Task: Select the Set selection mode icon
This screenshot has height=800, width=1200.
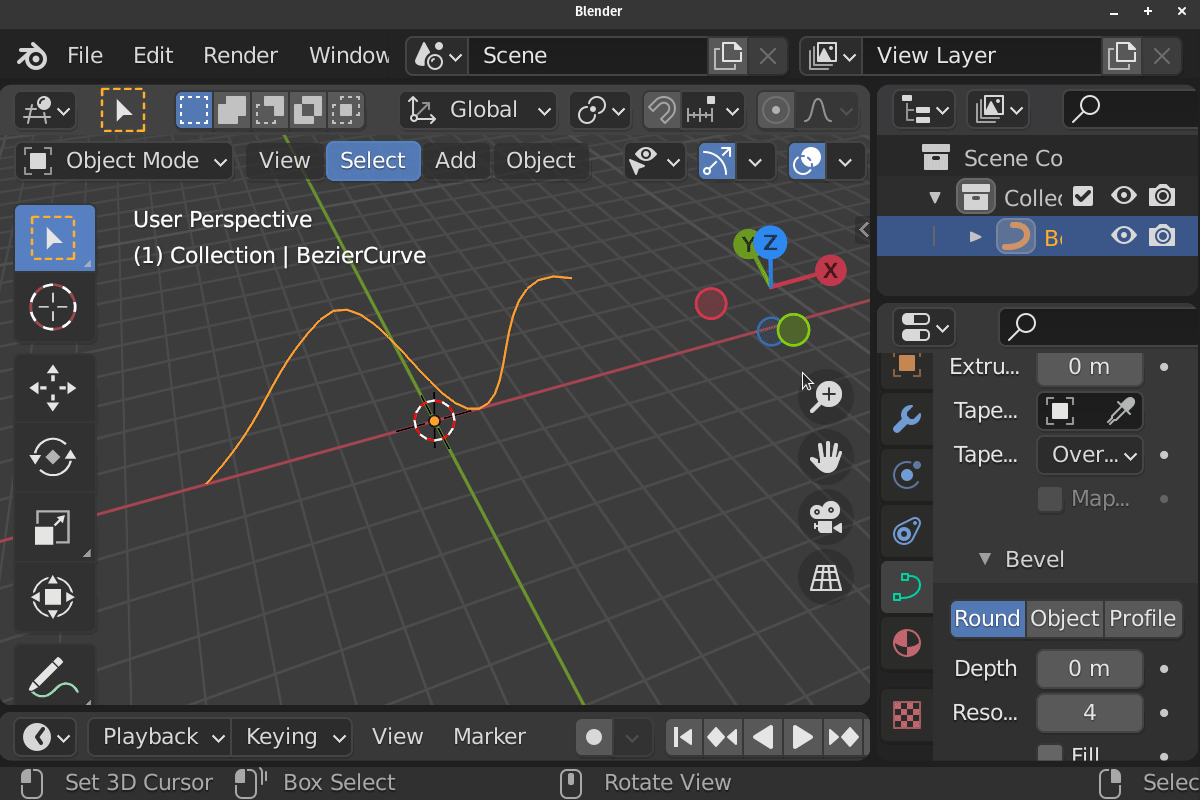Action: click(194, 110)
